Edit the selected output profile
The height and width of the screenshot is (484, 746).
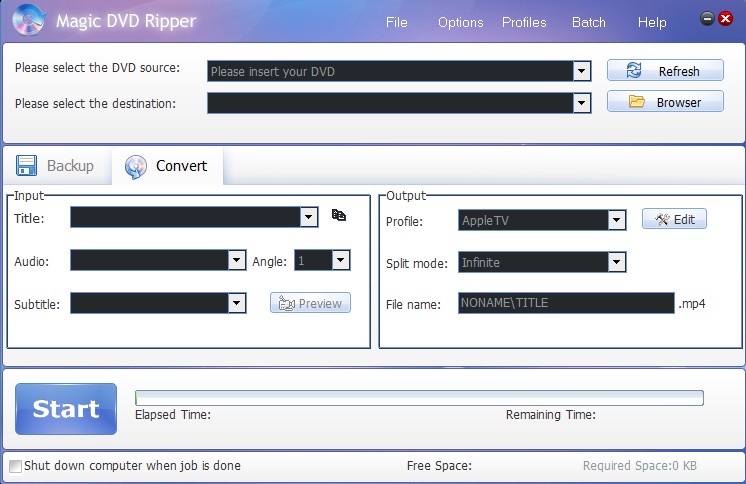674,219
